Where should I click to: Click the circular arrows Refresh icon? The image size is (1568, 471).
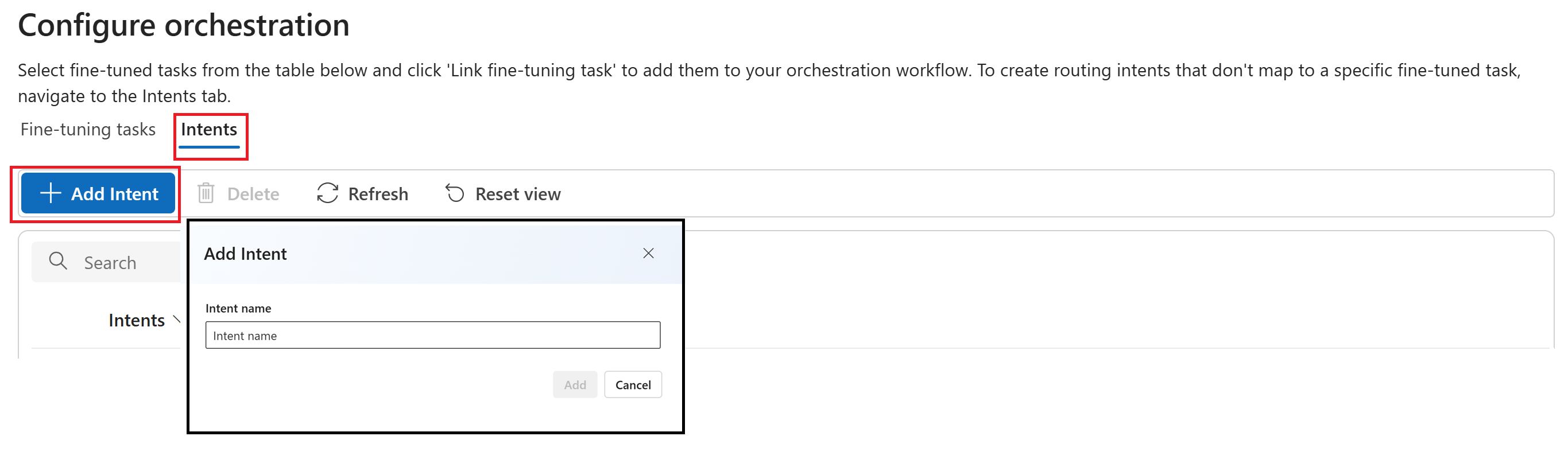coord(327,193)
